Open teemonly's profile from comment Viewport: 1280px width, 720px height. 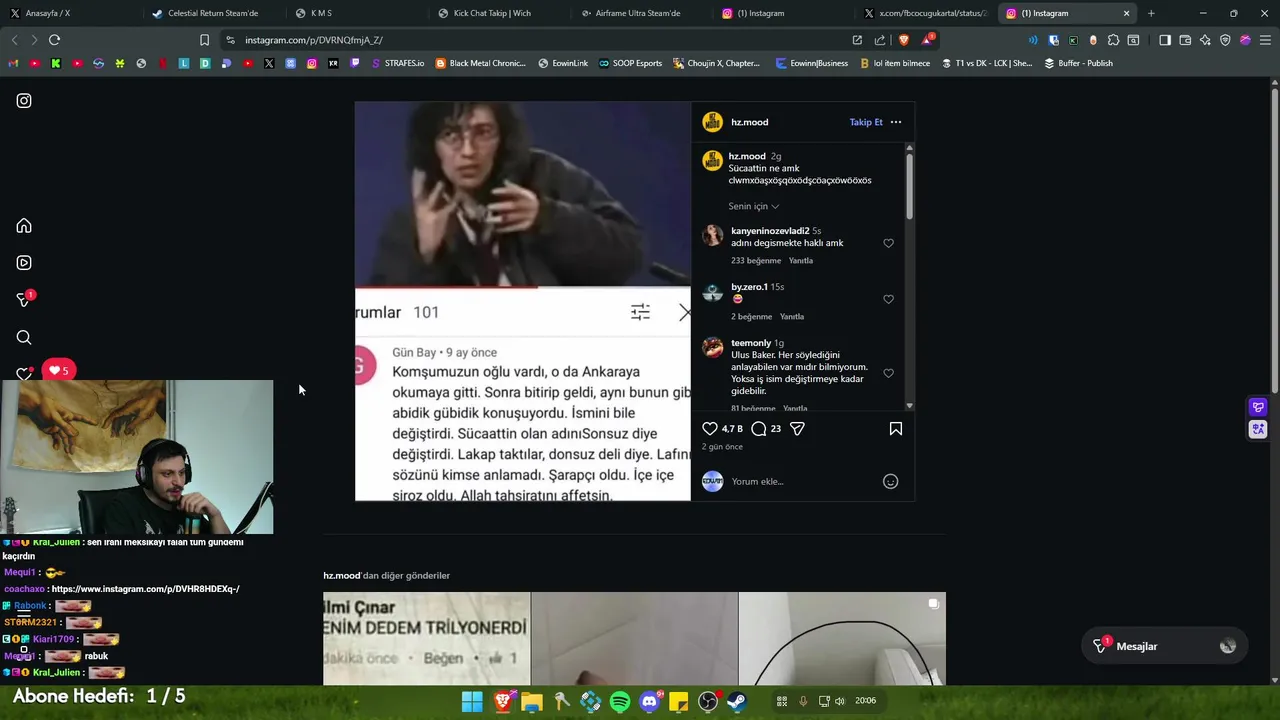(751, 343)
